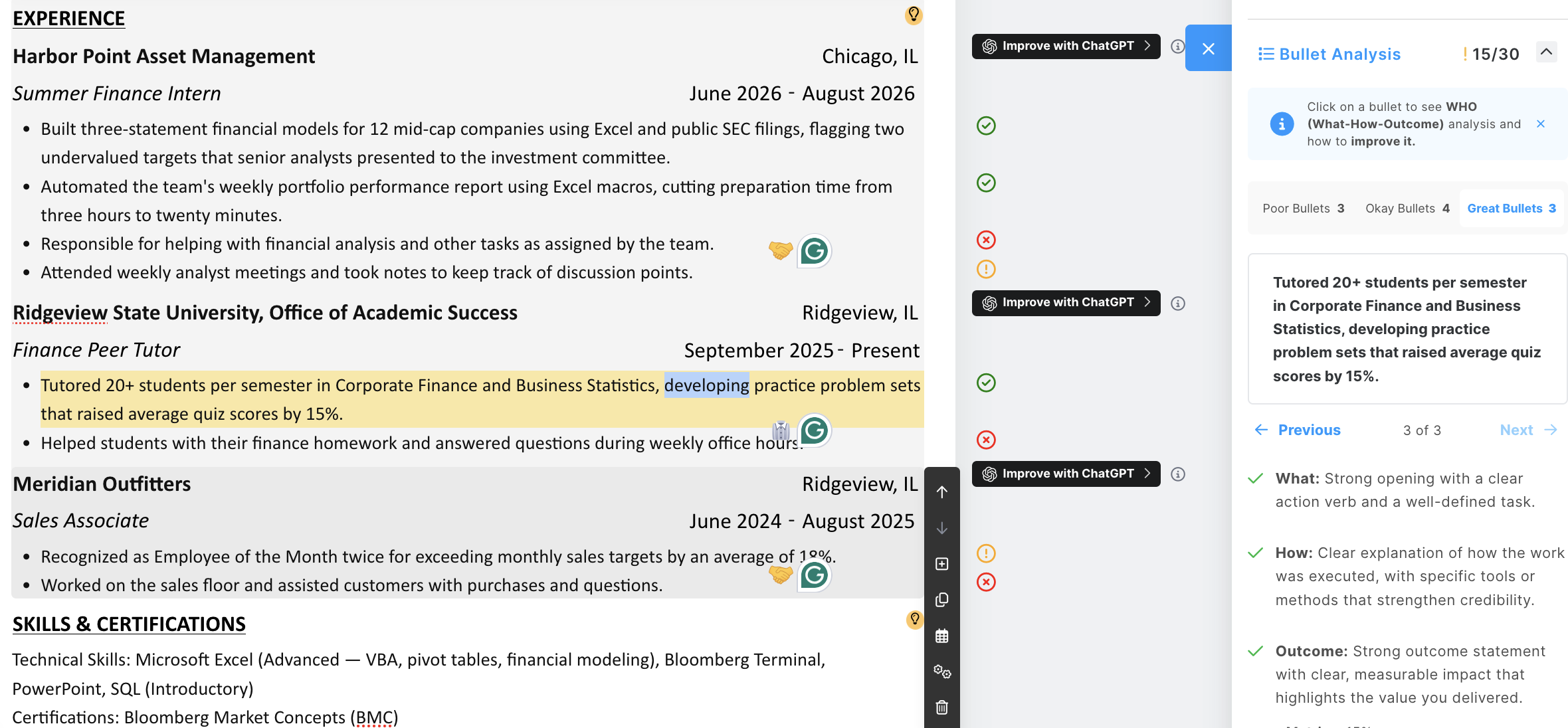Click the duplicate section copy icon
Screen dimensions: 1568x728
click(941, 600)
